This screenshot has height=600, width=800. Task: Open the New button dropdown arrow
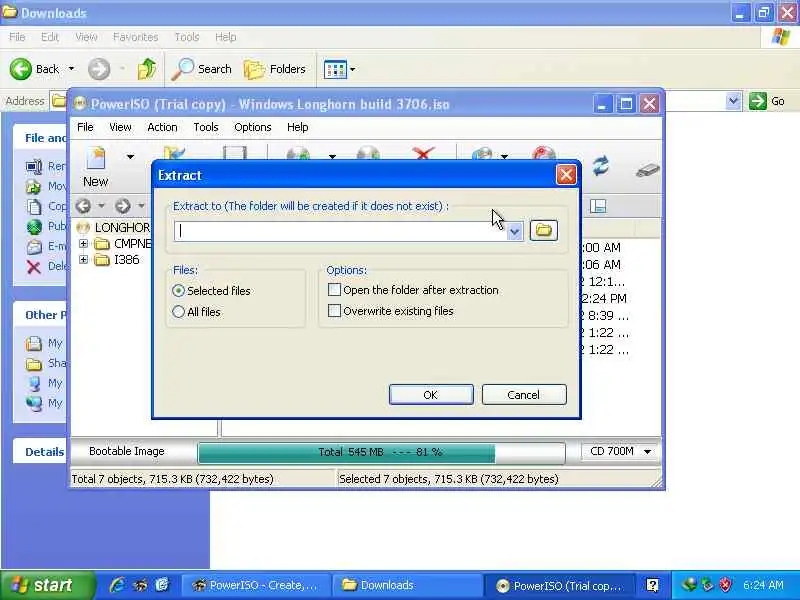click(131, 157)
